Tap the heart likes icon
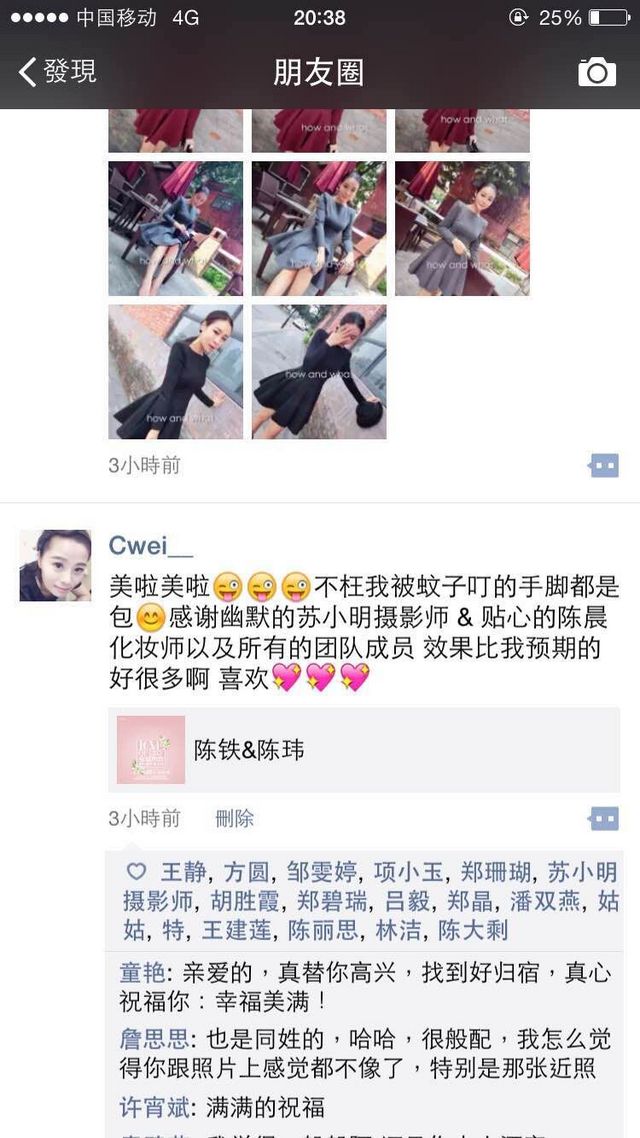 coord(136,871)
